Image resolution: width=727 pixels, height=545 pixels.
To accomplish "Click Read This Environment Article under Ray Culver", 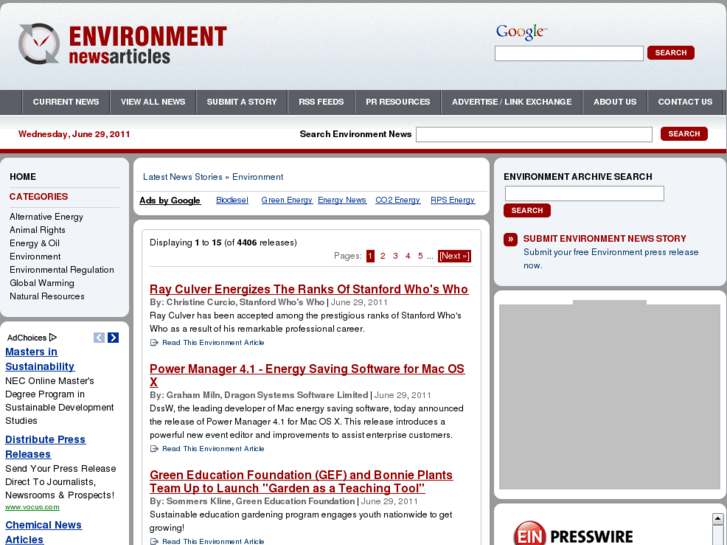I will [x=213, y=343].
